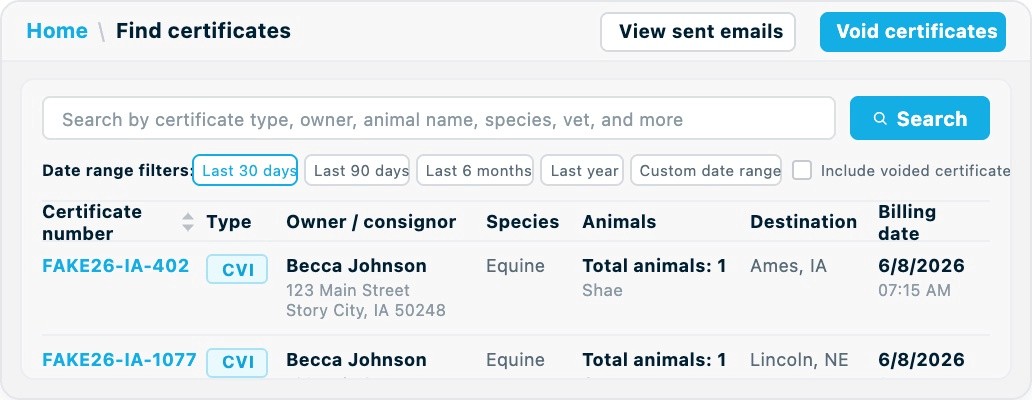
Task: Open certificate FAKE26-IA-402
Action: pos(116,266)
